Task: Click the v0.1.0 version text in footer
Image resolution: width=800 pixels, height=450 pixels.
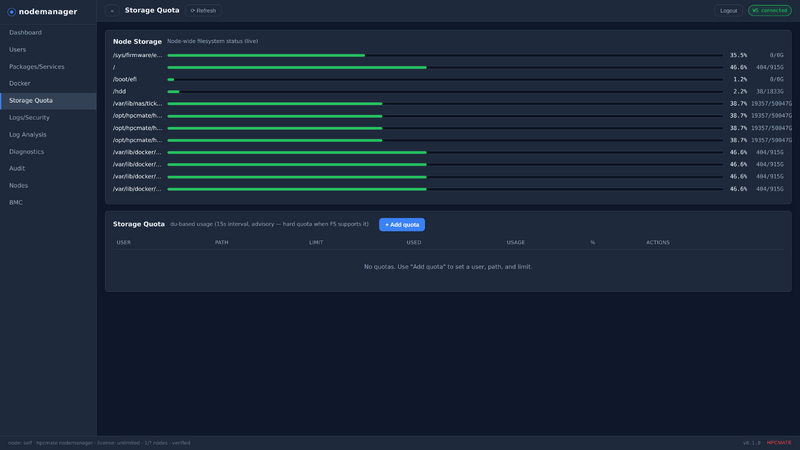Action: point(752,443)
